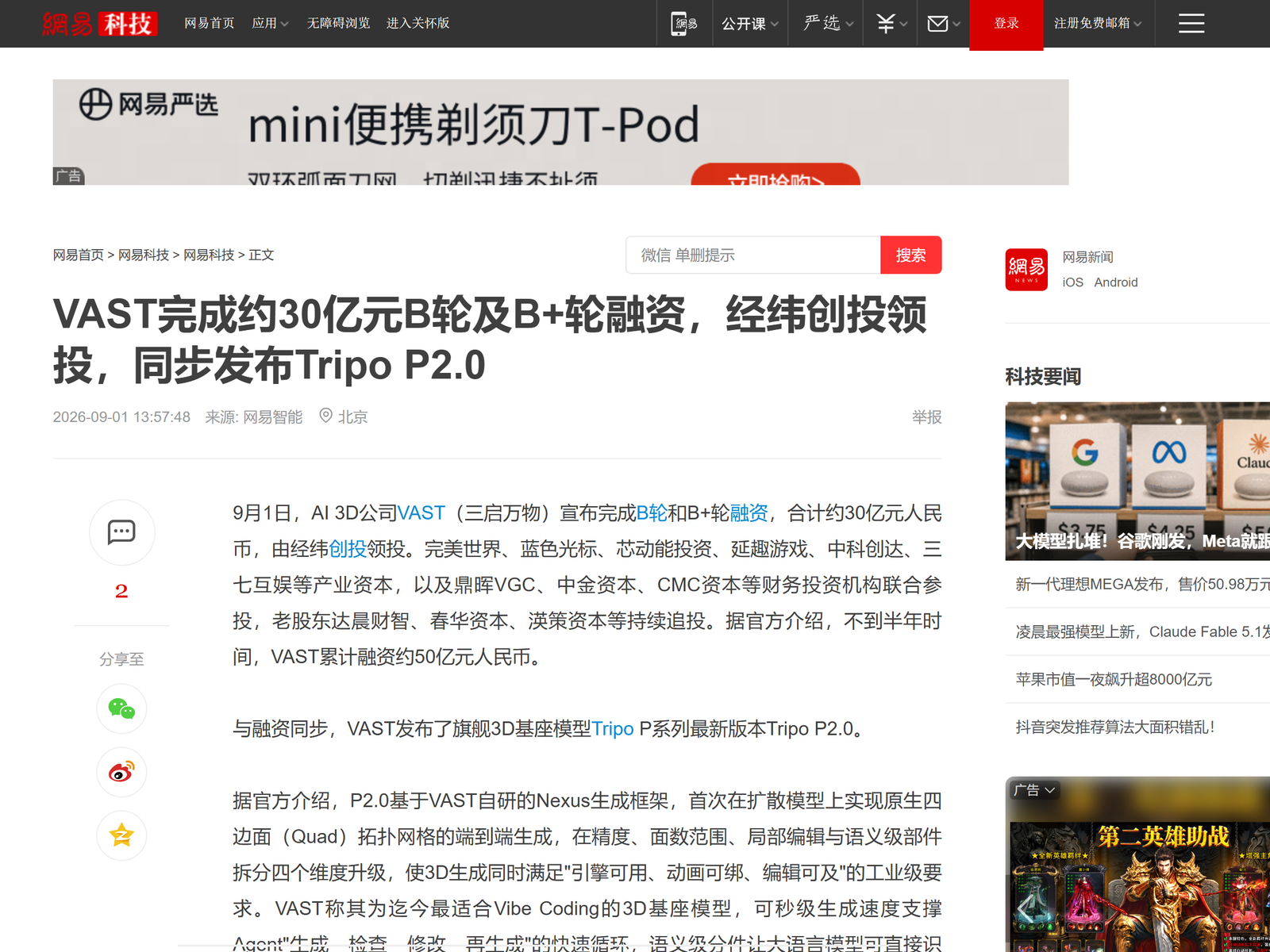Screen dimensions: 1270x952
Task: Click the 网易智能 source link
Action: 273,416
